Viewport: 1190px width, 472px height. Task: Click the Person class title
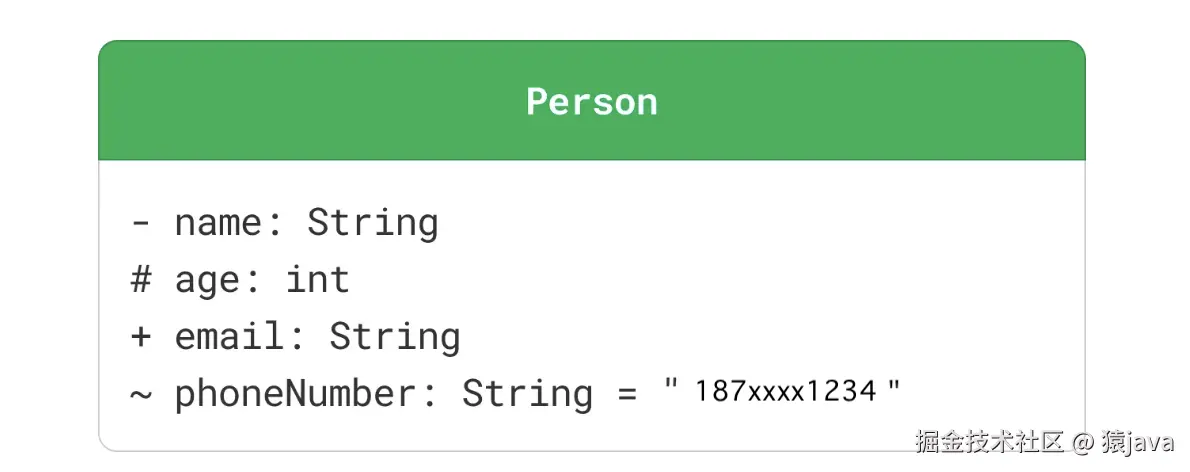click(592, 102)
